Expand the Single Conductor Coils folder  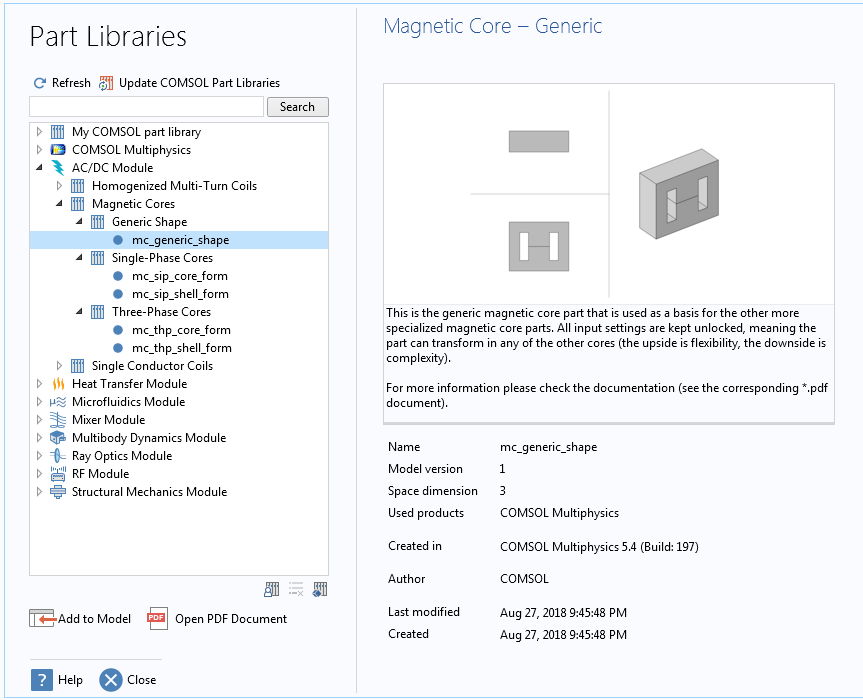pyautogui.click(x=59, y=366)
